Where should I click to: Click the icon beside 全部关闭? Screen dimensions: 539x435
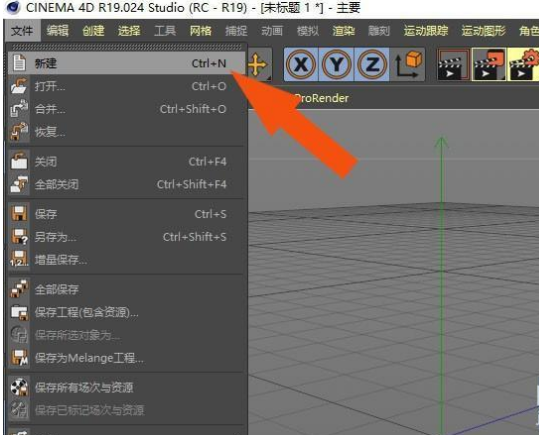[19, 184]
